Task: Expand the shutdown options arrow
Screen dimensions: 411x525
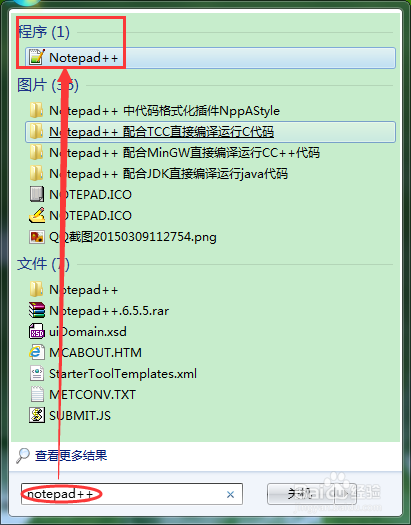Action: click(x=345, y=494)
